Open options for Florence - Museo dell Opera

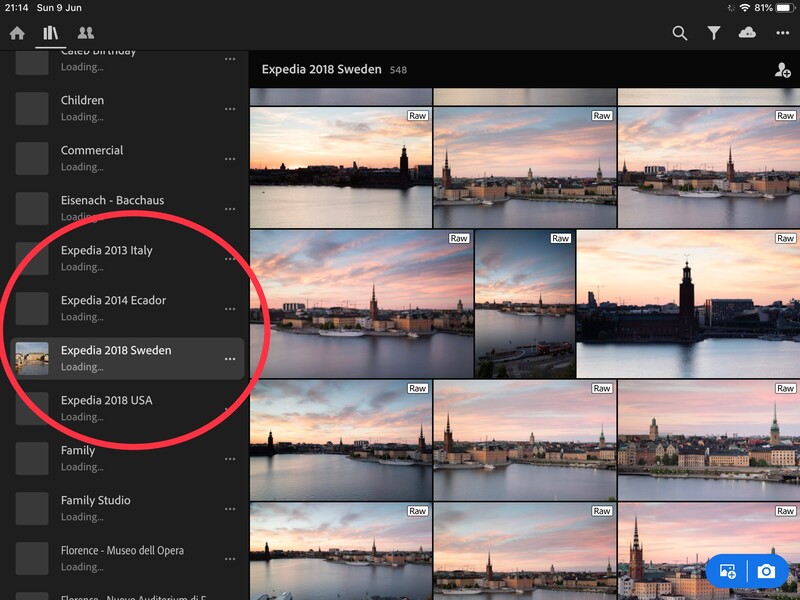click(x=230, y=559)
